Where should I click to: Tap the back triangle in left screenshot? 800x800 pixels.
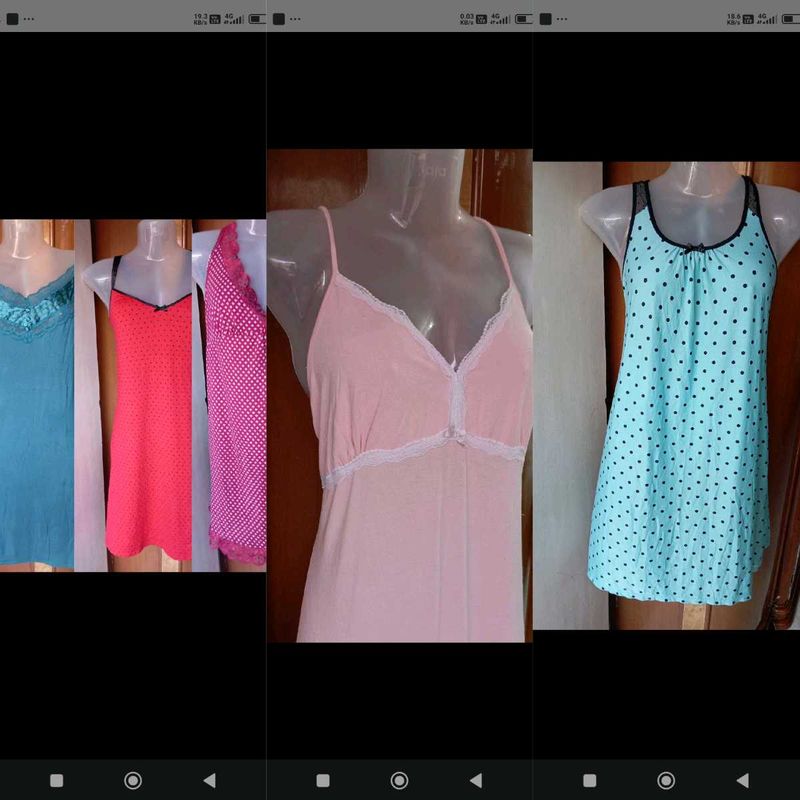click(x=209, y=780)
